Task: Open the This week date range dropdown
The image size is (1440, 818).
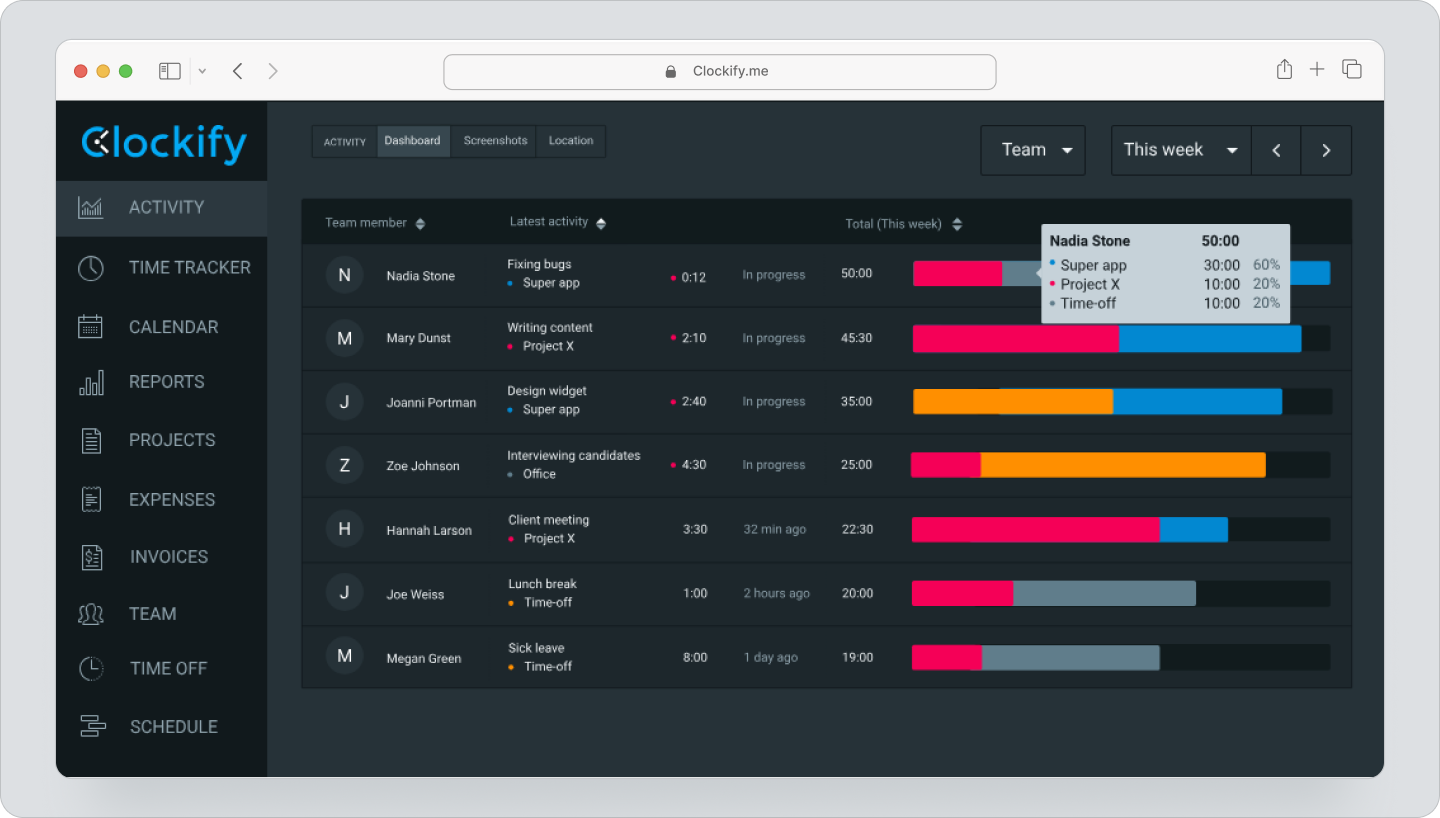Action: (x=1180, y=149)
